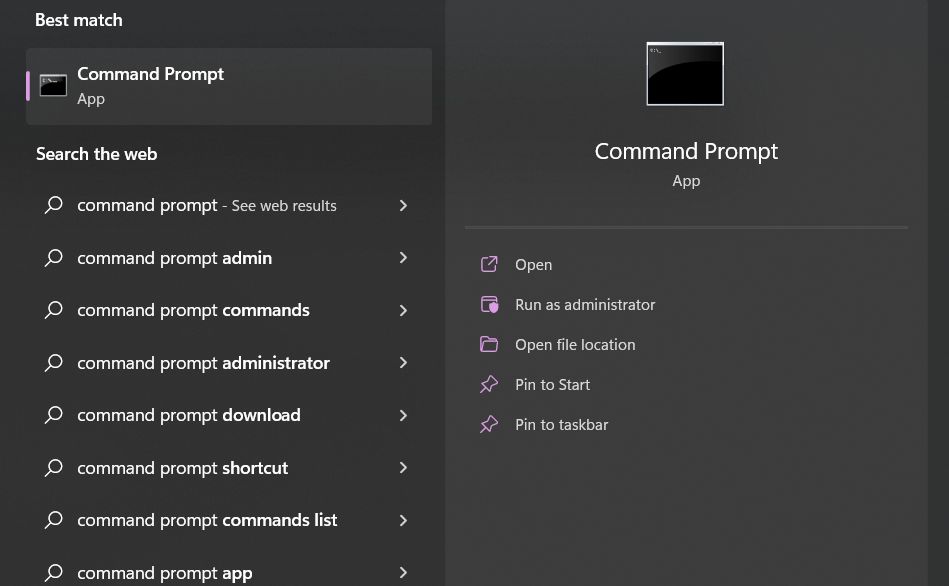Click the Open file location folder icon
The image size is (949, 586).
[x=489, y=344]
